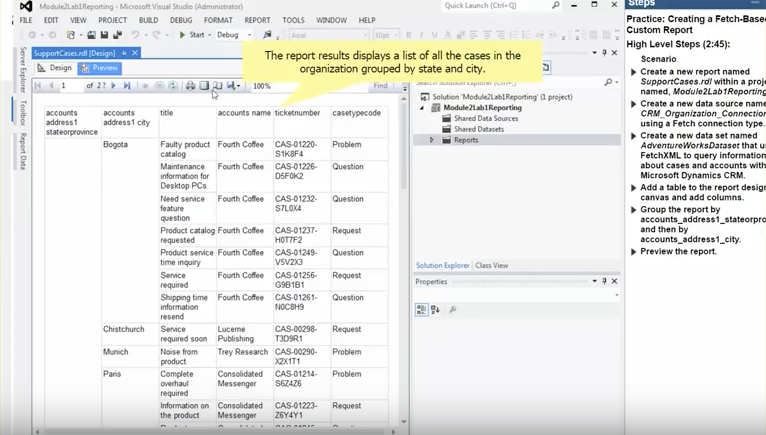Screen dimensions: 766x435
Task: Click the Align Left formatting icon
Action: pyautogui.click(x=474, y=35)
